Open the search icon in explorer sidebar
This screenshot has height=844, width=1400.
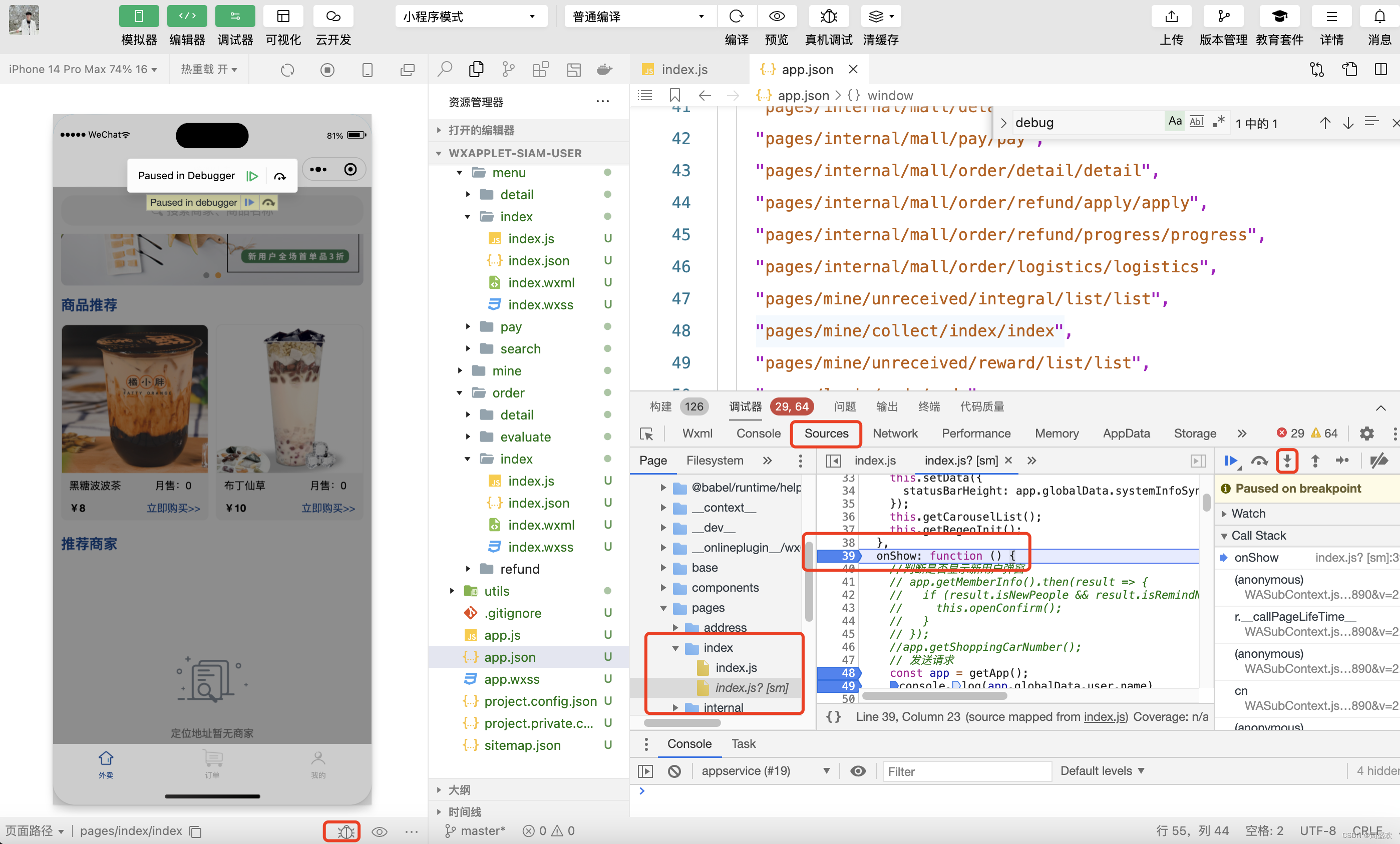(445, 69)
